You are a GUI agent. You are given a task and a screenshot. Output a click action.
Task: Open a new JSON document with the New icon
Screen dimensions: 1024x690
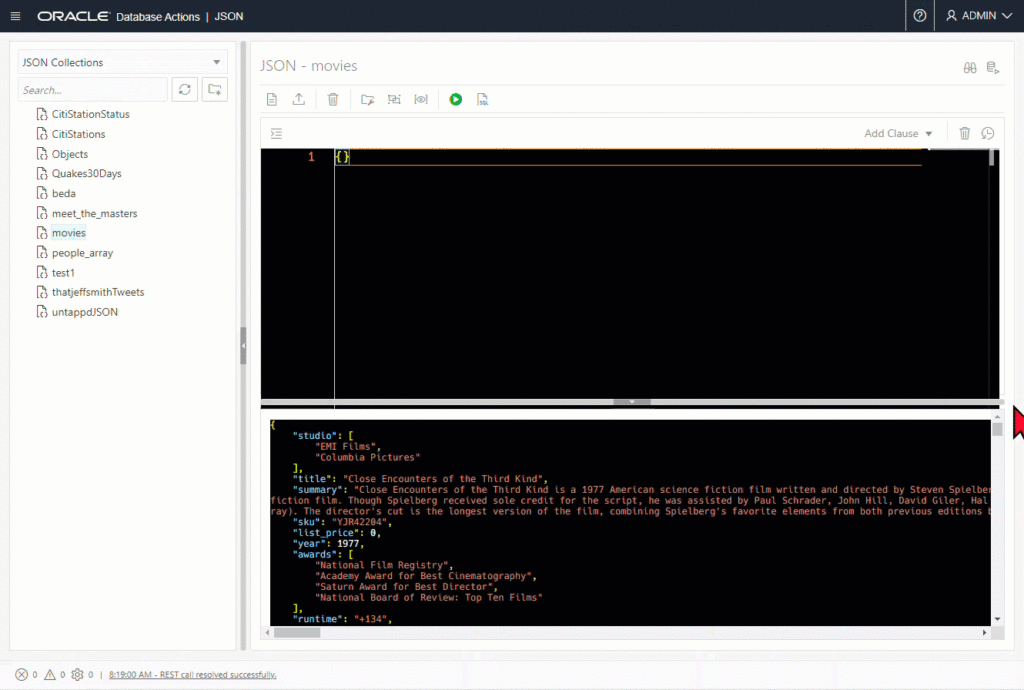271,99
